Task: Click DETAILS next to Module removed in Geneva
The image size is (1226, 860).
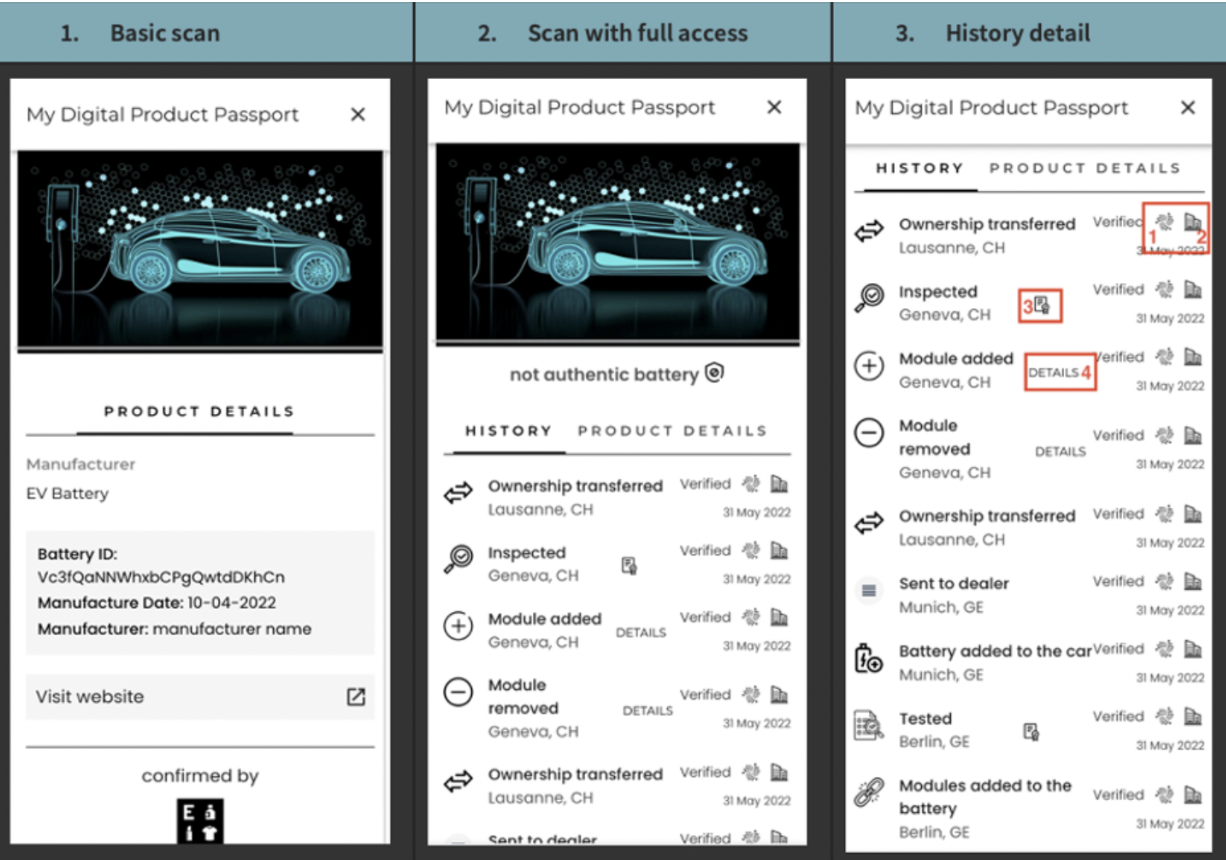Action: tap(1060, 451)
